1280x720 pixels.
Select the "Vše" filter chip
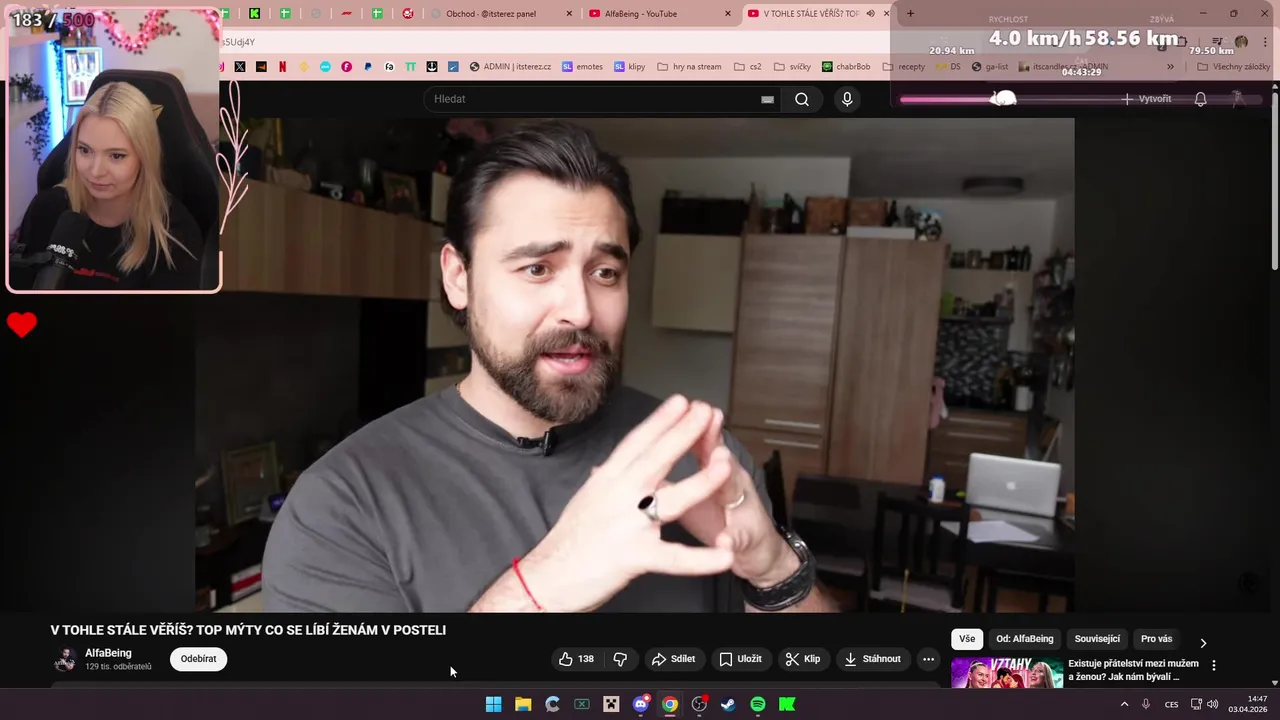pyautogui.click(x=967, y=639)
